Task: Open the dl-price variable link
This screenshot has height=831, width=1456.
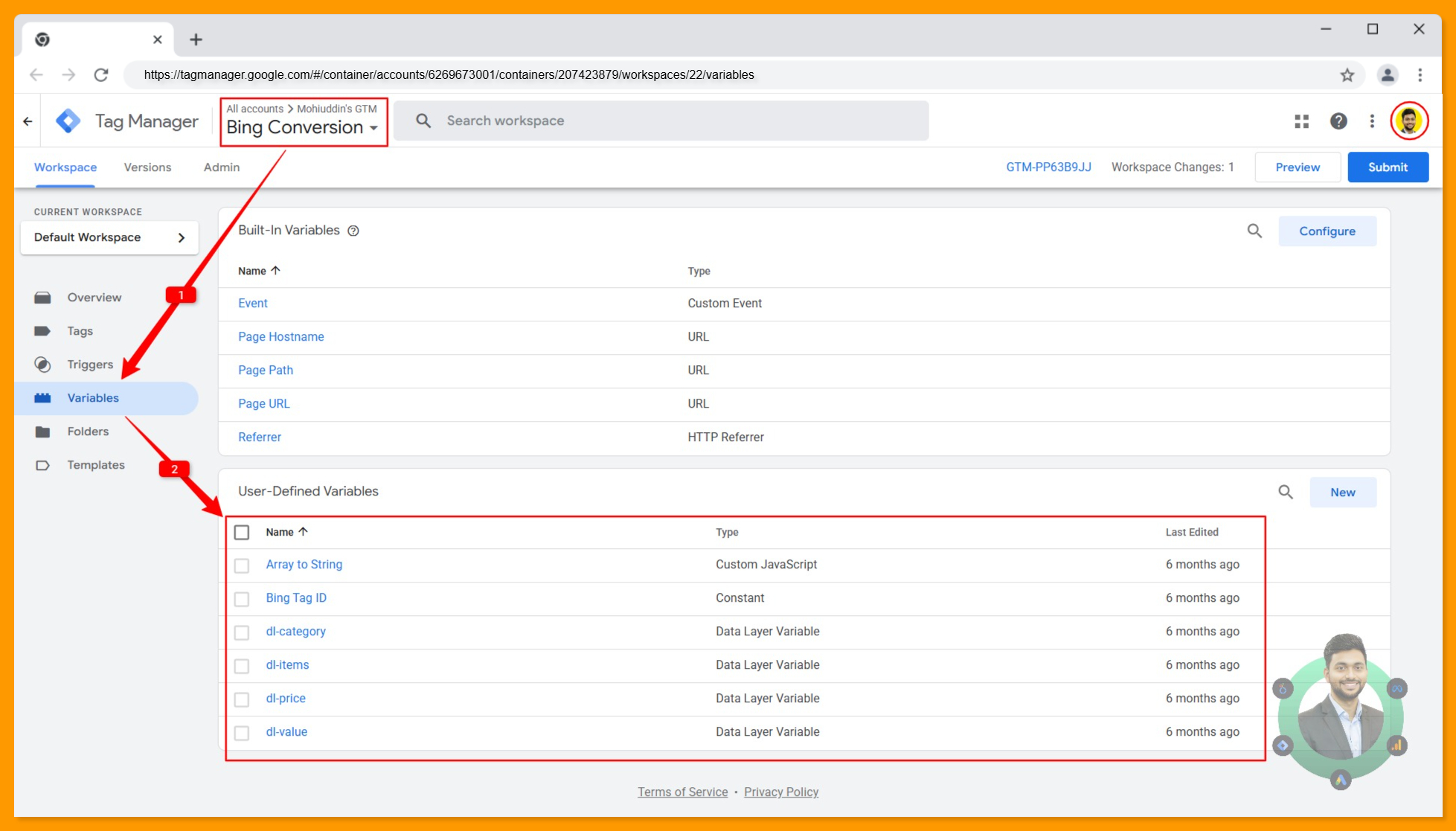Action: click(286, 698)
